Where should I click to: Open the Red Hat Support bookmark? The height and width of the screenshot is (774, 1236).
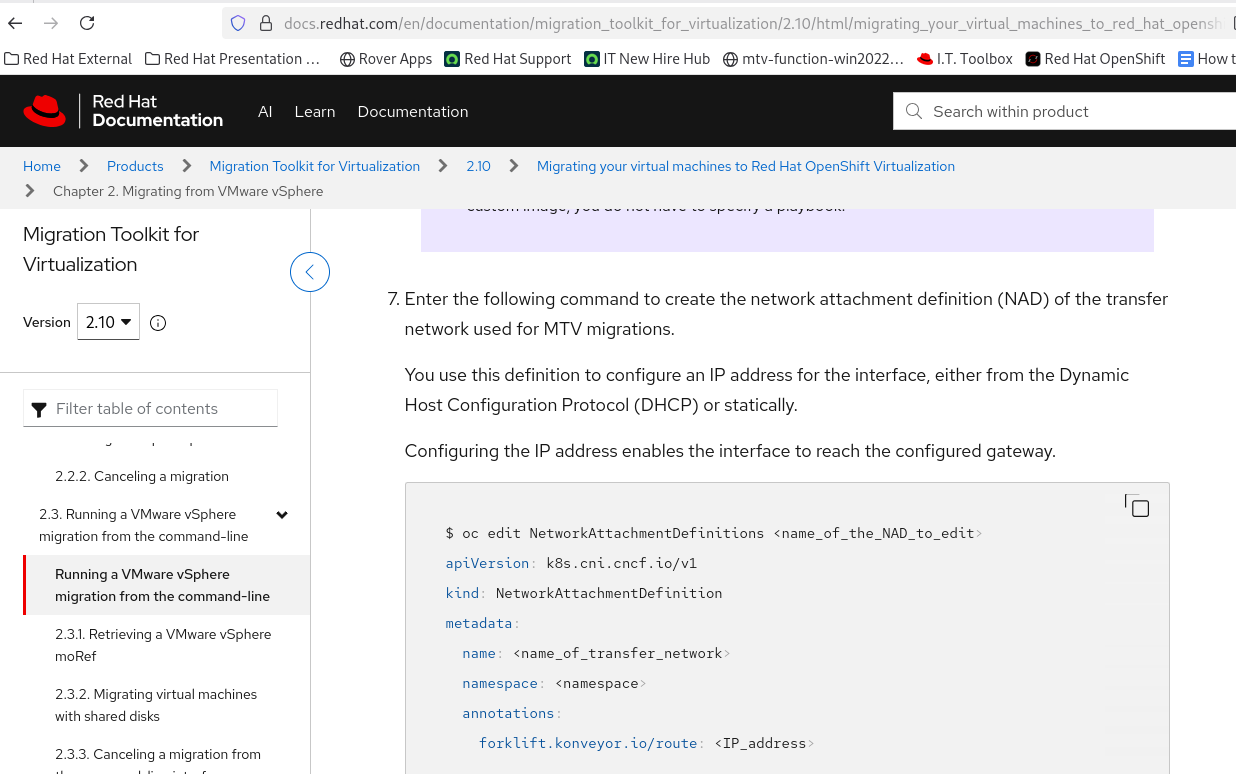pos(508,59)
